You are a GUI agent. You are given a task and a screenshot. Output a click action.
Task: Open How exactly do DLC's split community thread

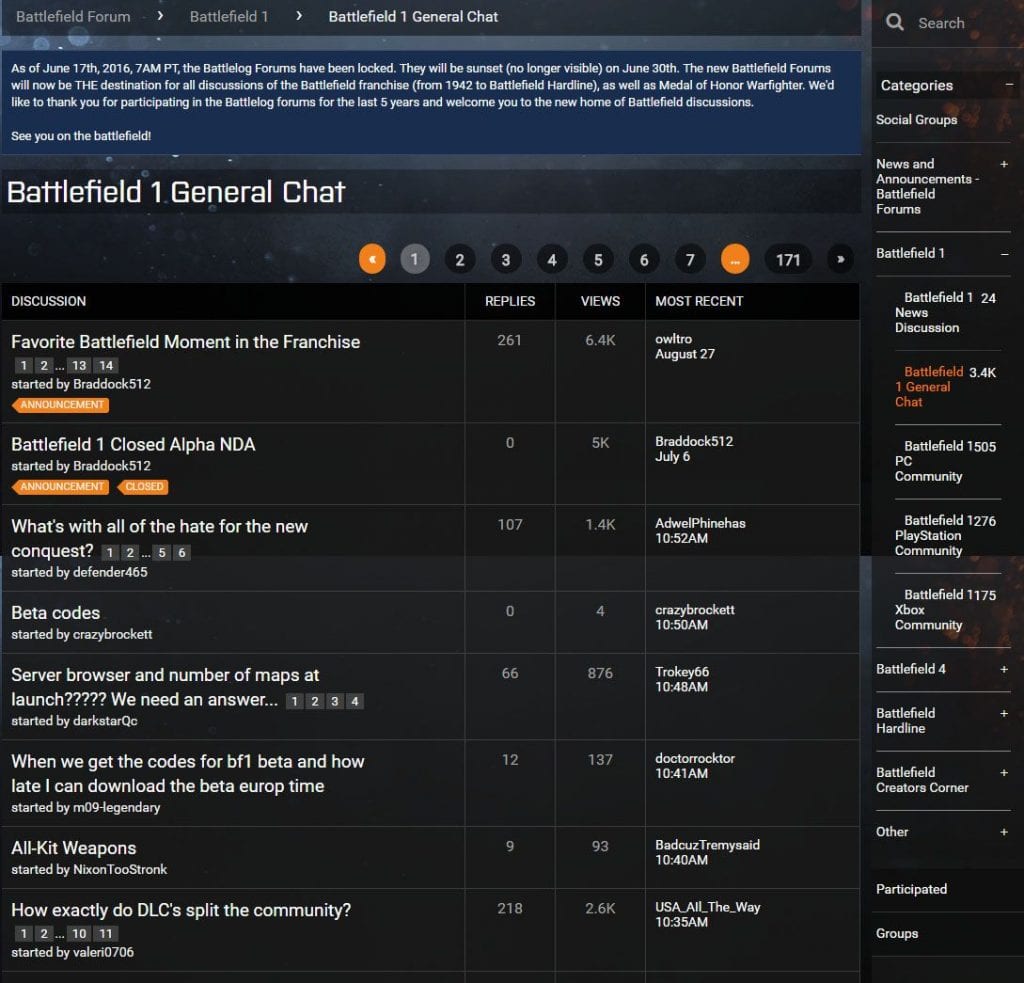tap(181, 910)
